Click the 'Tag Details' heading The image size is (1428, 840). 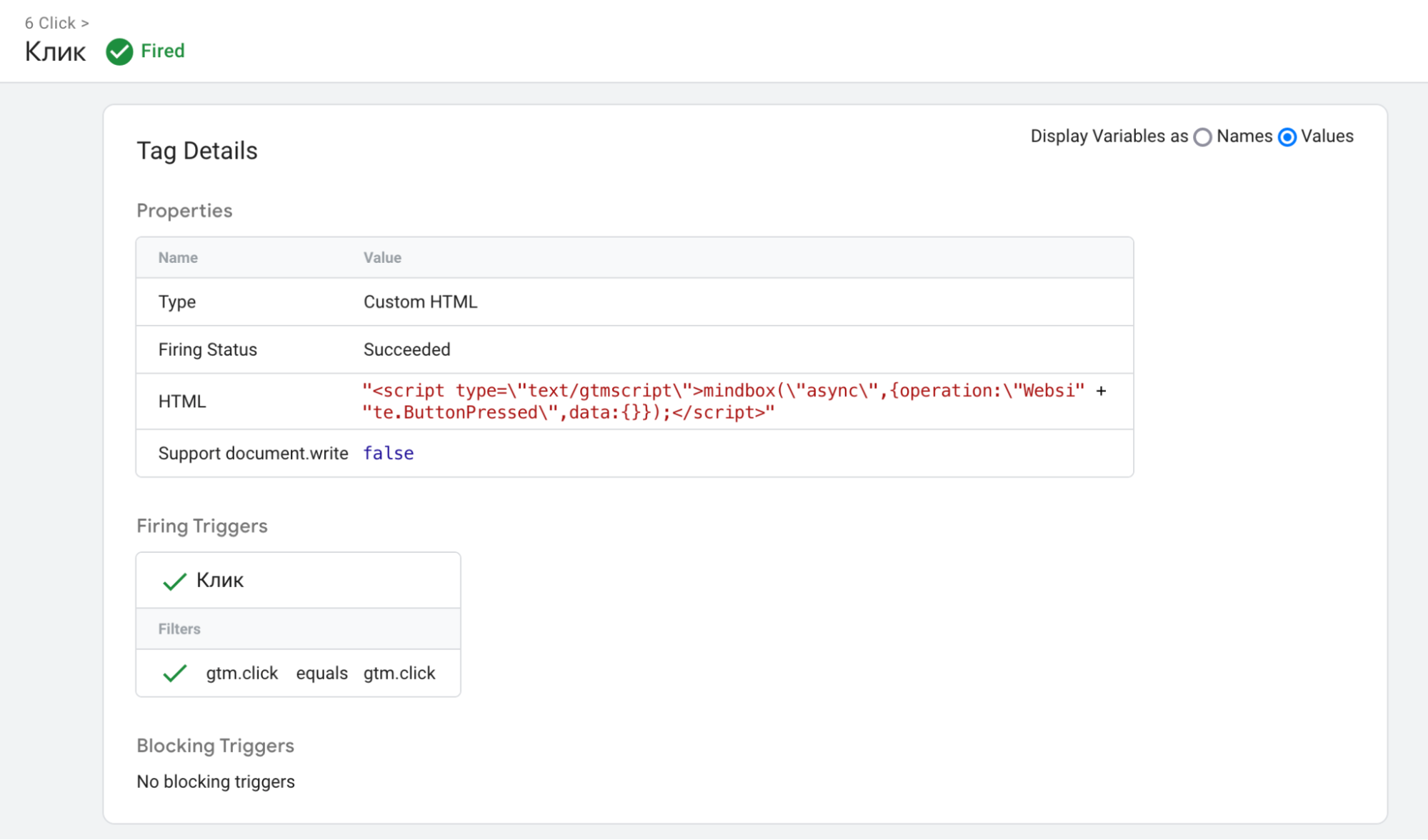(197, 151)
